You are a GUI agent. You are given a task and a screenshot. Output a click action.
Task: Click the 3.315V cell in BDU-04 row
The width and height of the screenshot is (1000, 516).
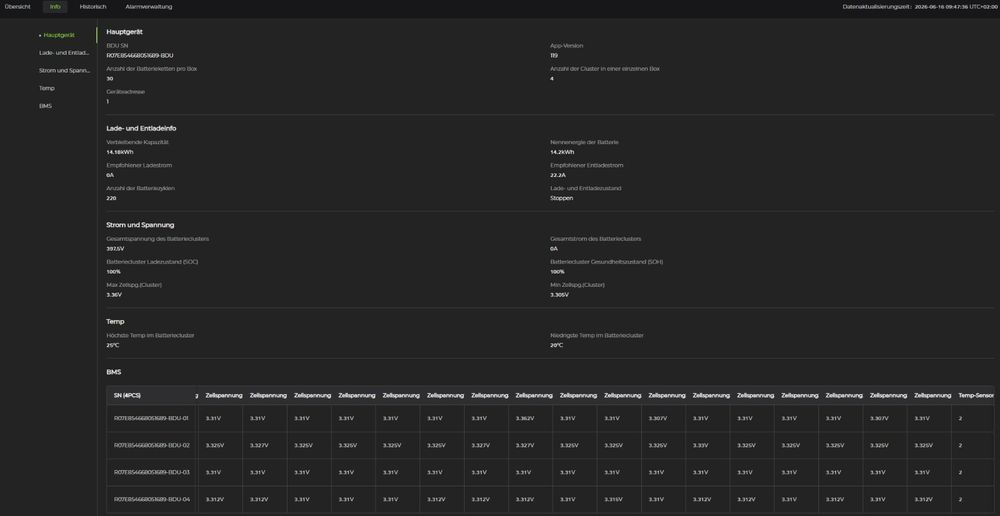pyautogui.click(x=613, y=499)
